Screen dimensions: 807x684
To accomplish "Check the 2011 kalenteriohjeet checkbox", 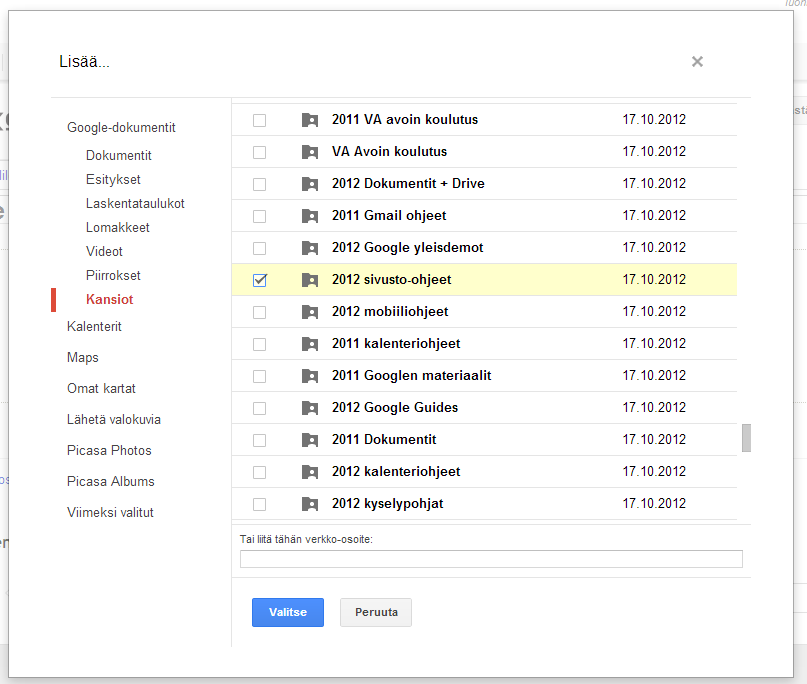I will point(260,344).
